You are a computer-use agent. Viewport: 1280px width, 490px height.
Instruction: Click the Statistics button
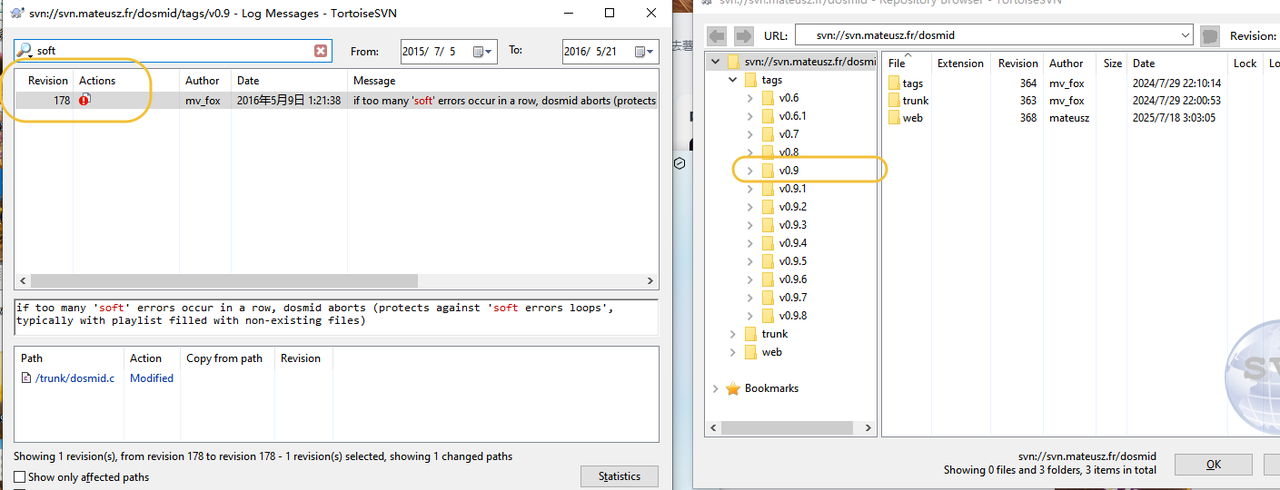coord(619,476)
